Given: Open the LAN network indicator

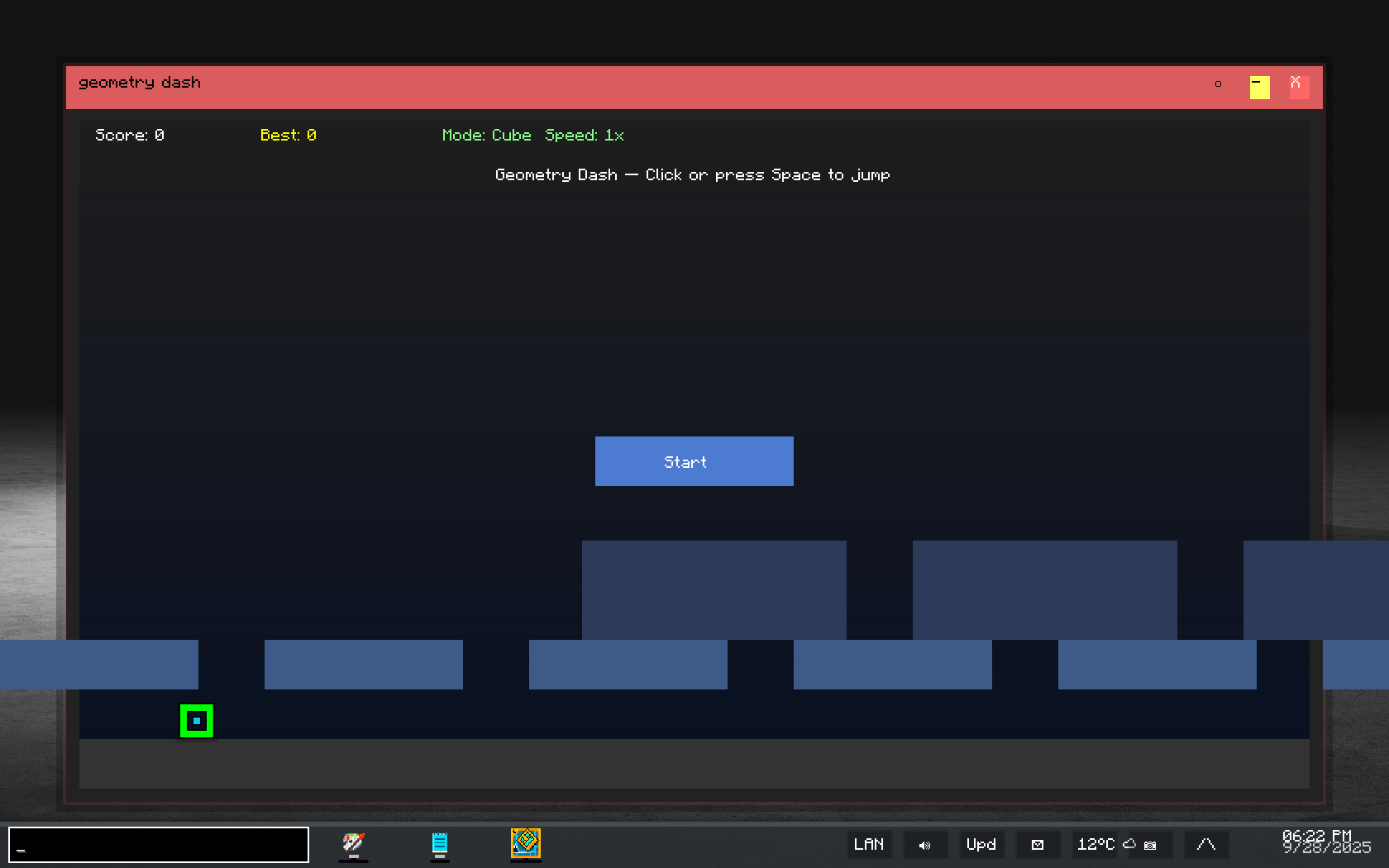Looking at the screenshot, I should (868, 845).
